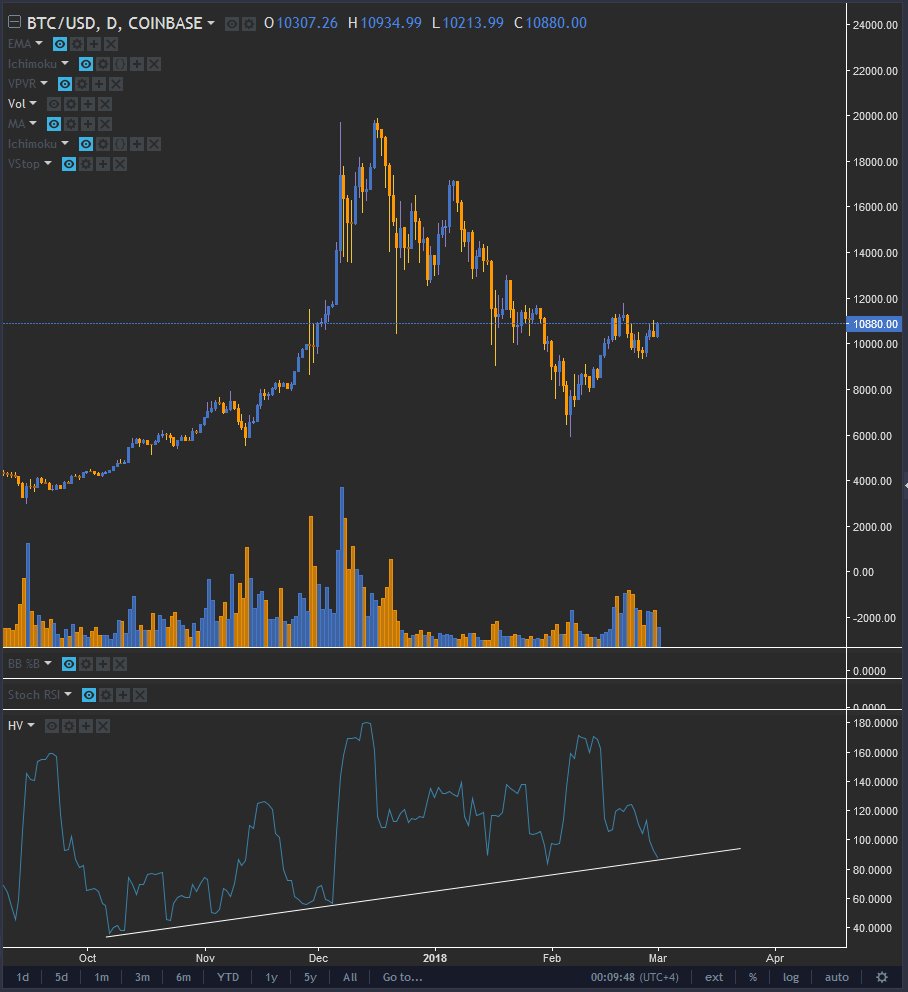The width and height of the screenshot is (908, 992).
Task: Select the YTD time range
Action: [228, 977]
